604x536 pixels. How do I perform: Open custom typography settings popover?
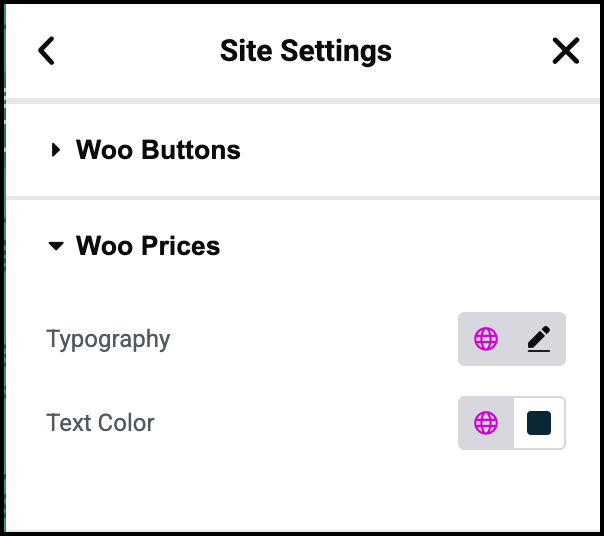(539, 339)
